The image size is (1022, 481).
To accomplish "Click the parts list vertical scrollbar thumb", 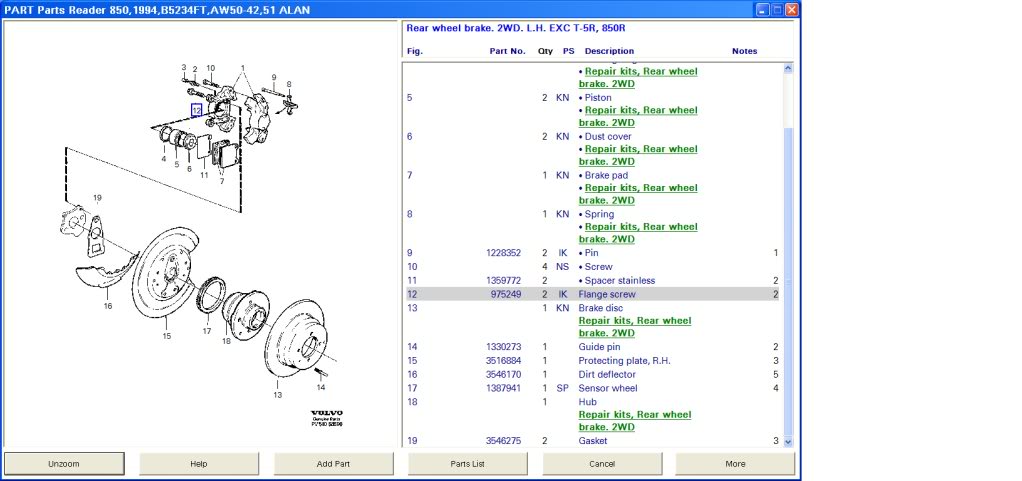I will tap(787, 280).
